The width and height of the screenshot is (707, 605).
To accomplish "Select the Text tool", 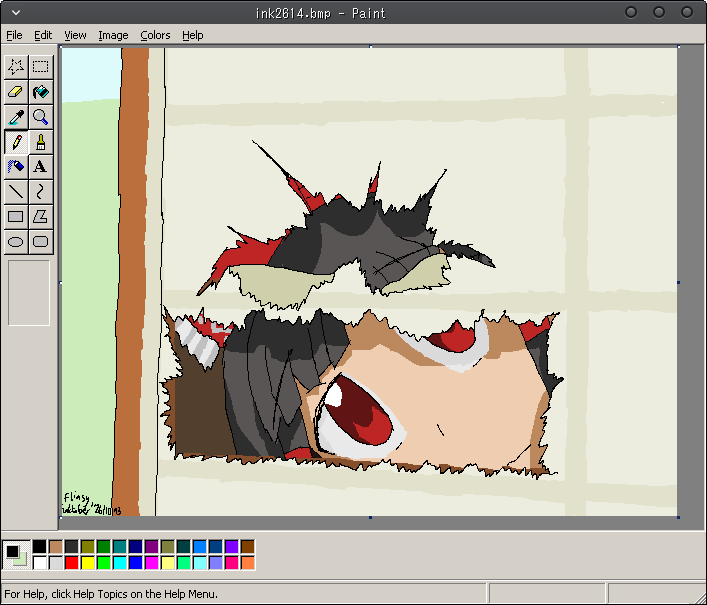I will (41, 167).
